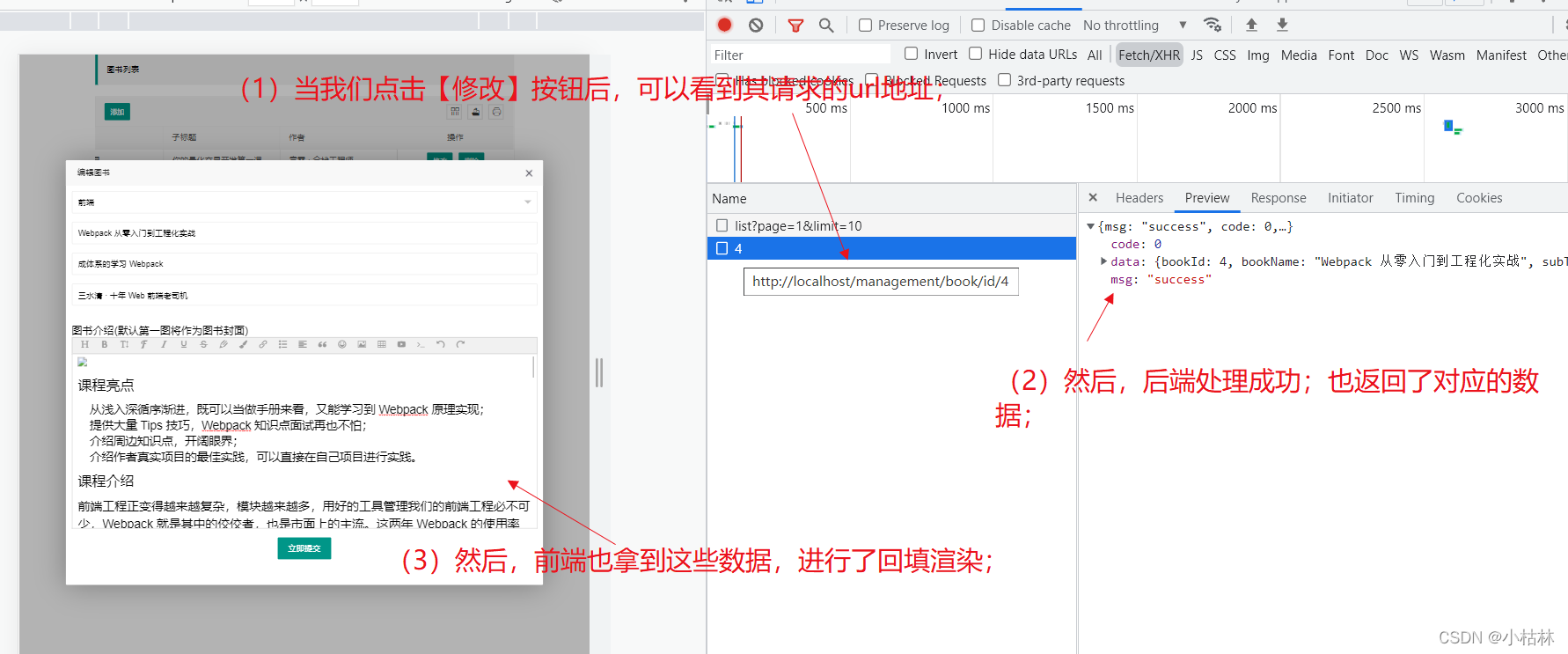Viewport: 1568px width, 654px height.
Task: Open the category dropdown in edit dialog
Action: pos(305,202)
